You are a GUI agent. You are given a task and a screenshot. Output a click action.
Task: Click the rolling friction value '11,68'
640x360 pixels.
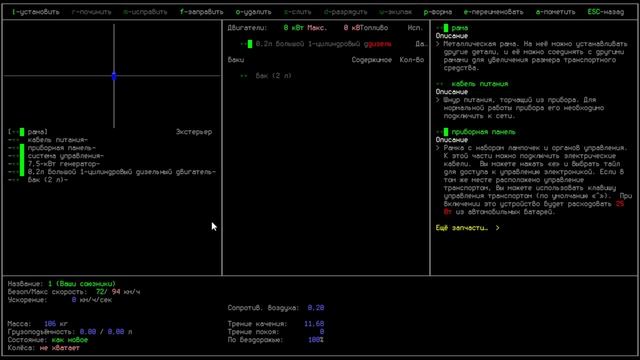click(314, 324)
